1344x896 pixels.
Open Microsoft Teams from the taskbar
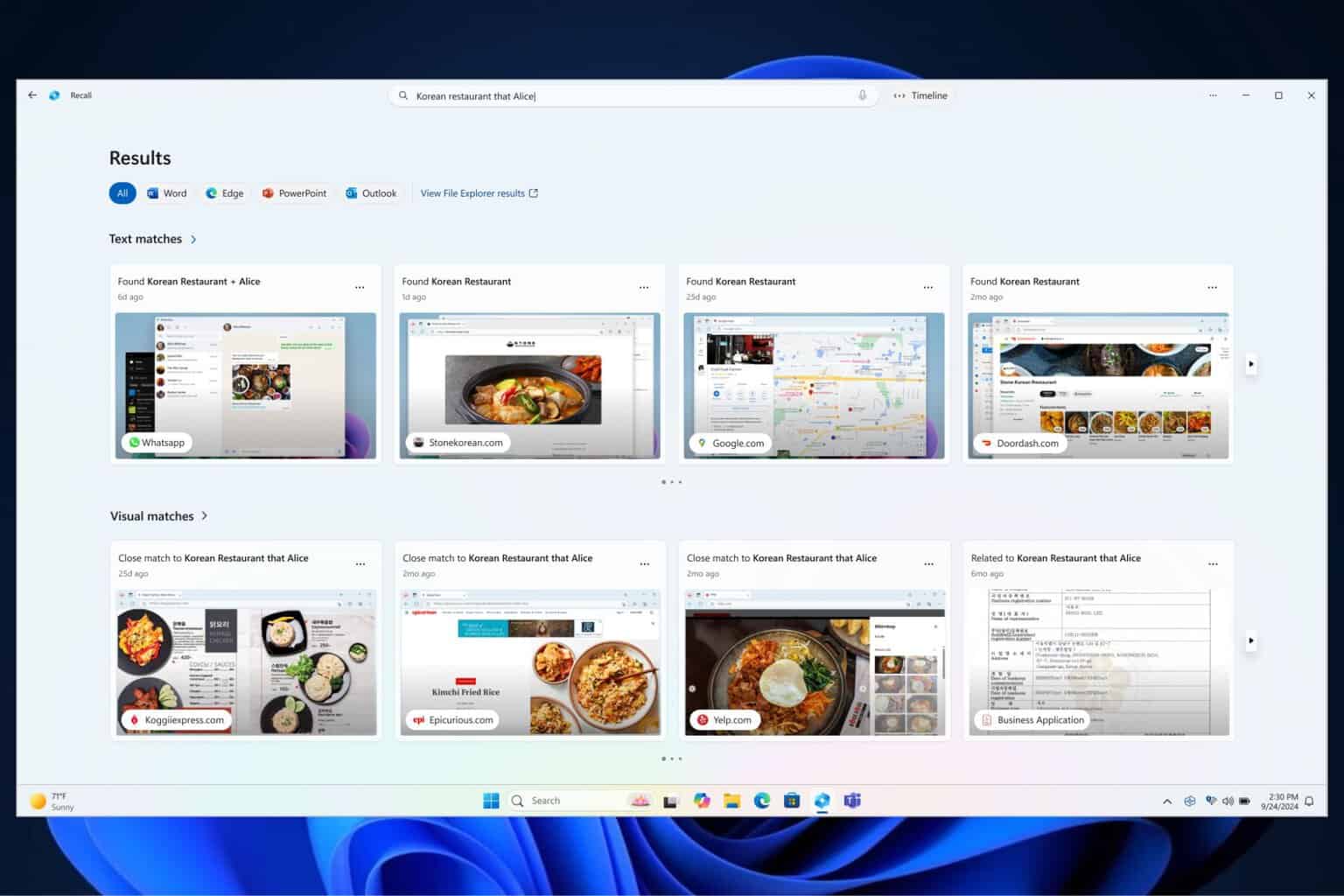point(852,801)
